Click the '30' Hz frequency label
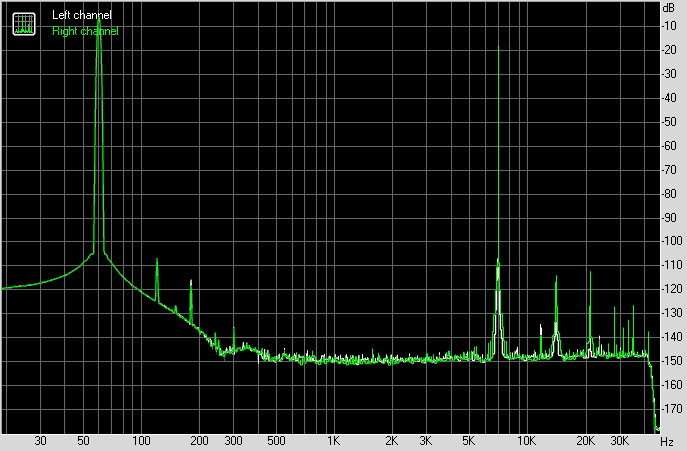This screenshot has width=687, height=451. click(x=40, y=440)
